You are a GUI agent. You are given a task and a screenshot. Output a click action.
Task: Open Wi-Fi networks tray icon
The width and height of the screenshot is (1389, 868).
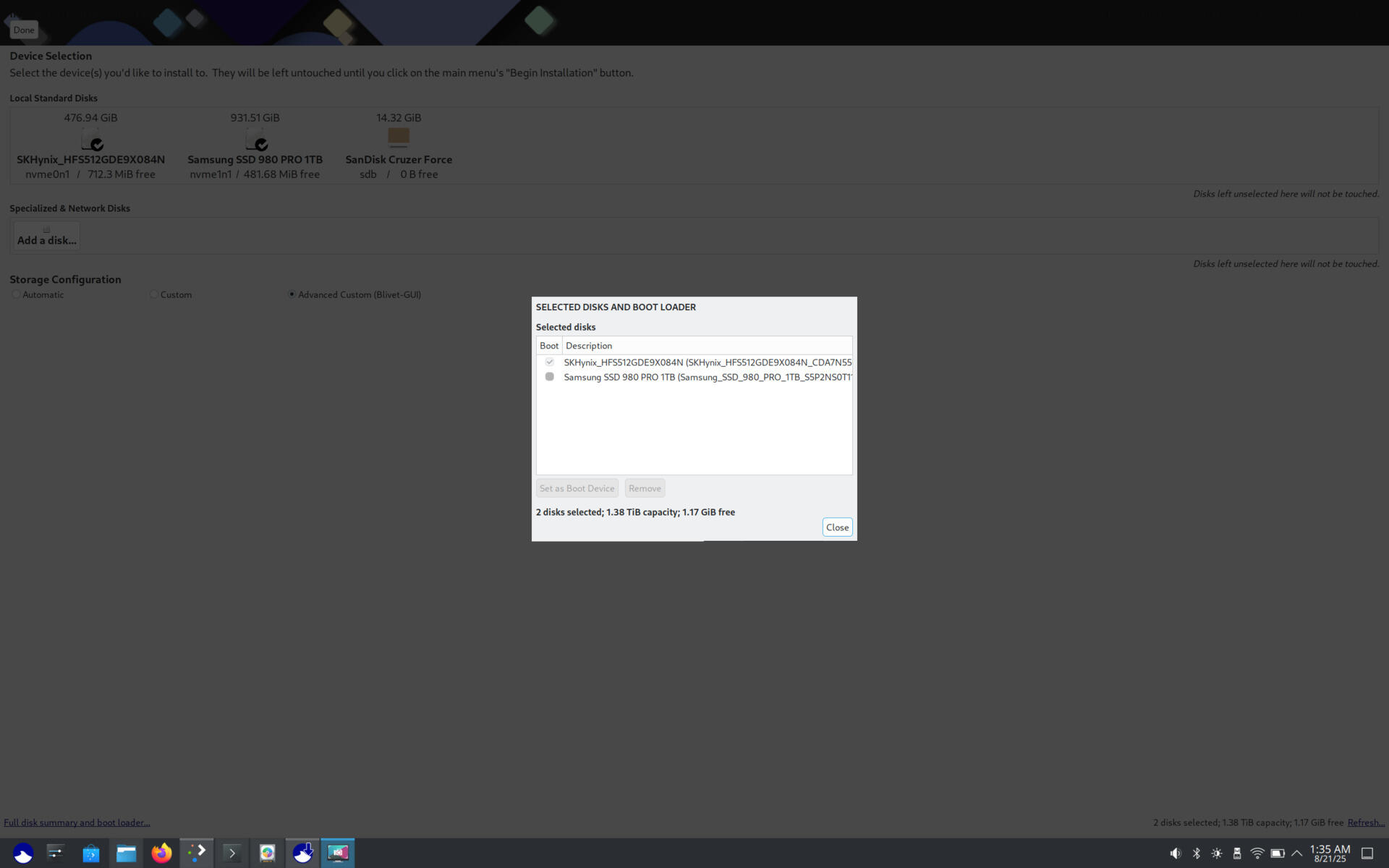1257,854
